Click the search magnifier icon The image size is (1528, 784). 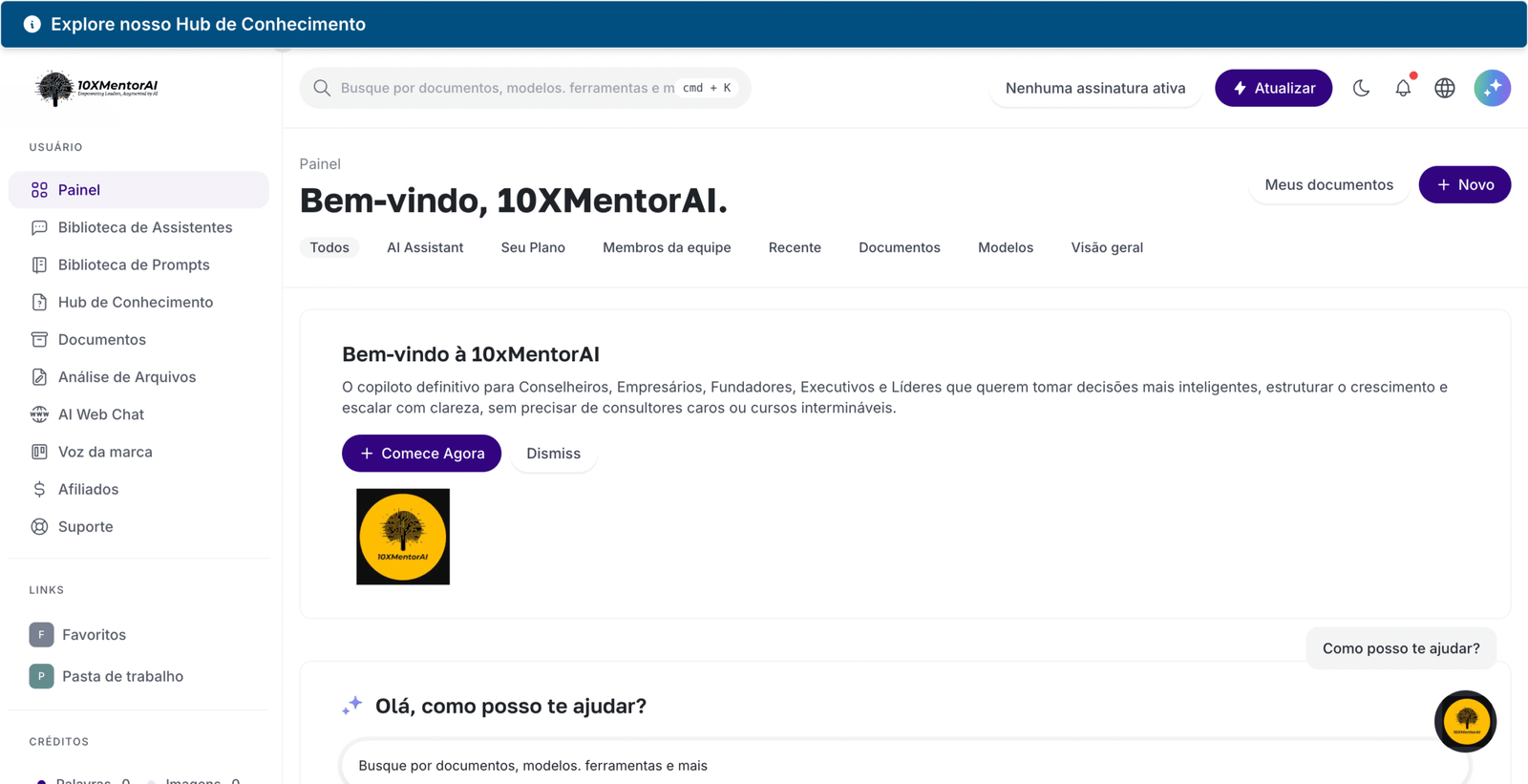(322, 88)
